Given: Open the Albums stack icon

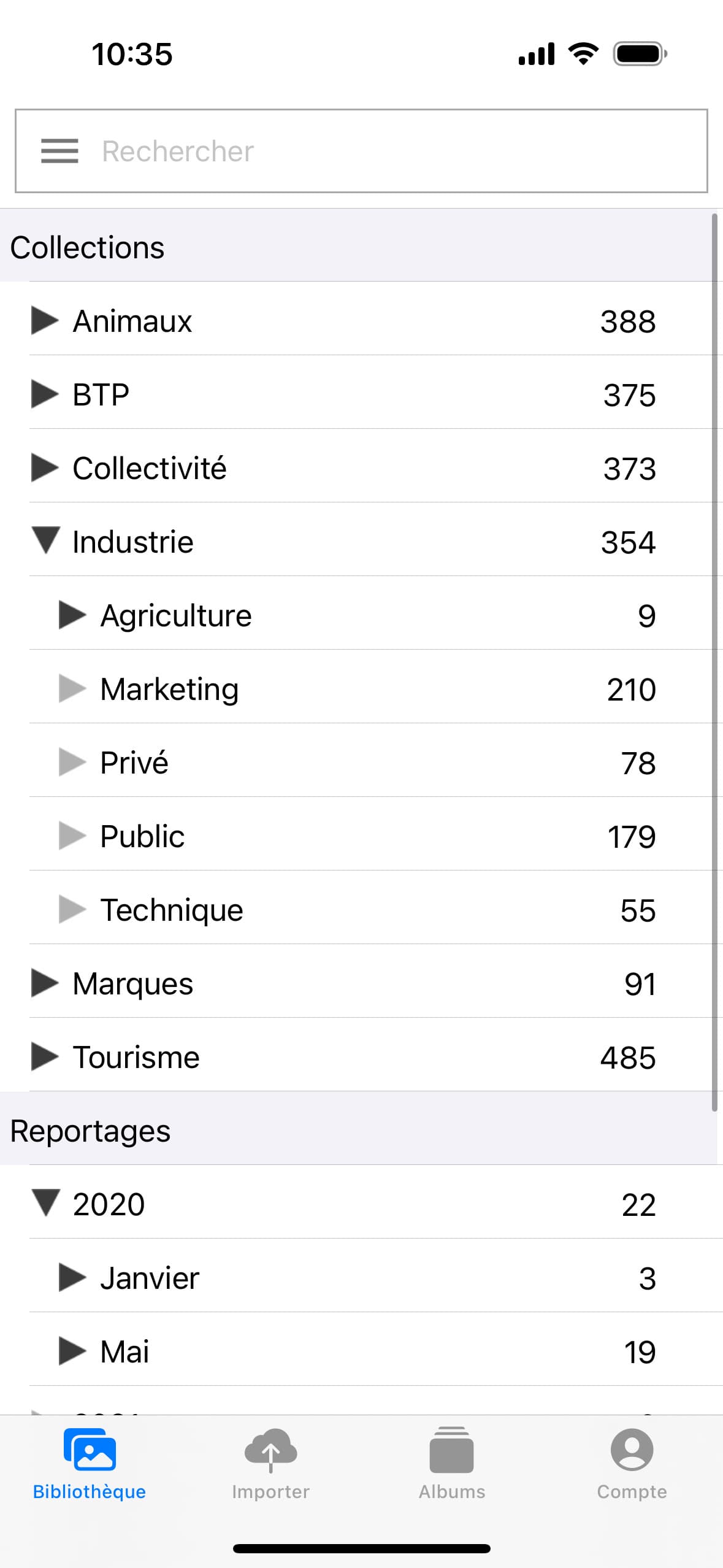Looking at the screenshot, I should tap(452, 1450).
